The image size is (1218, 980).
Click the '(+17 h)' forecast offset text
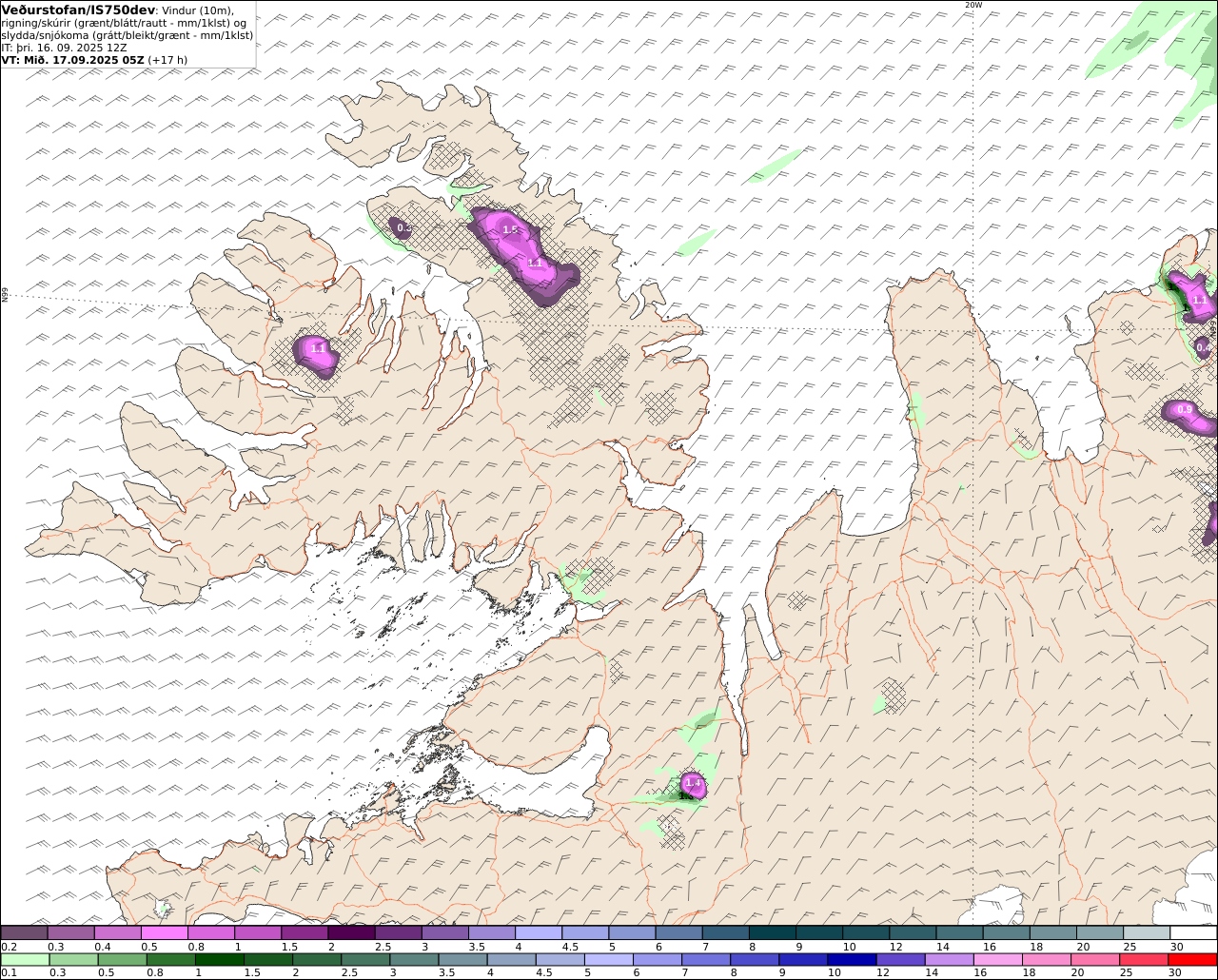167,59
